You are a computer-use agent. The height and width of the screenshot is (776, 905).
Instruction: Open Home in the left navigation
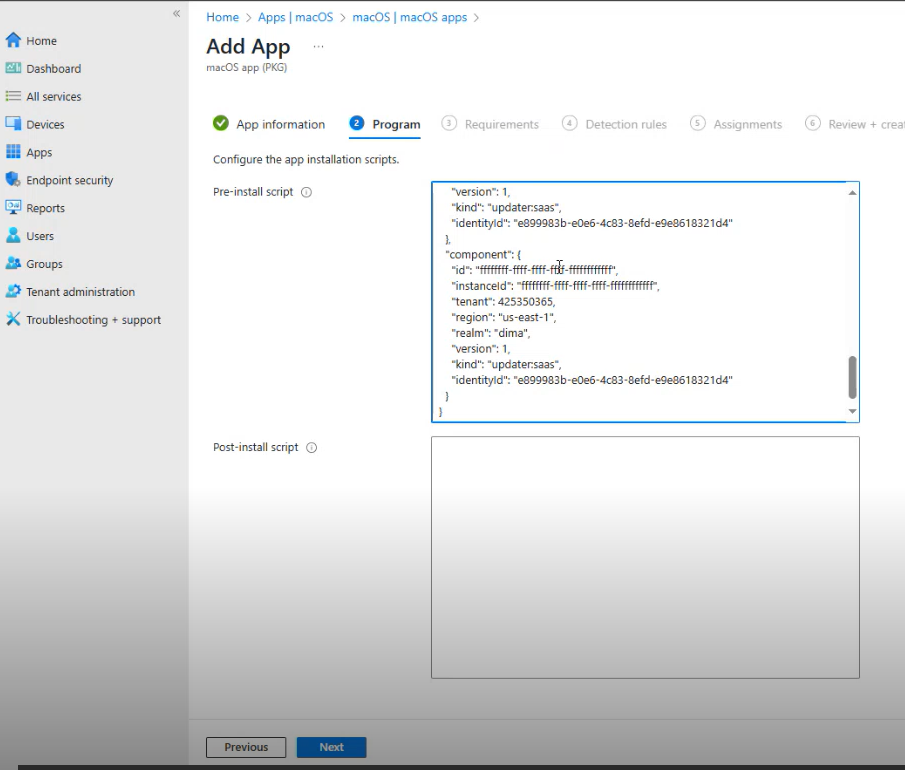pyautogui.click(x=42, y=41)
